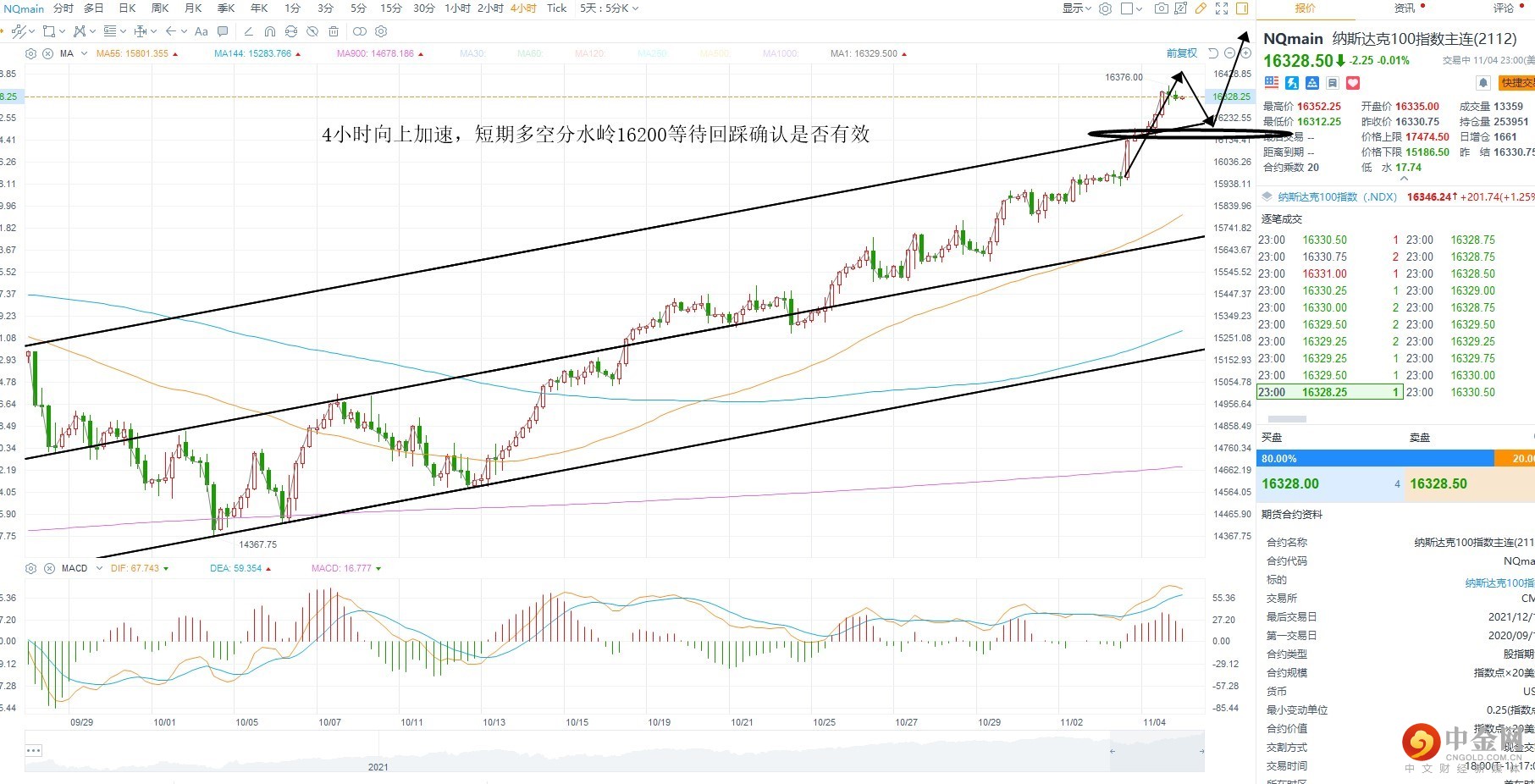Delete drawings with the trash icon
The image size is (1535, 784).
334,31
